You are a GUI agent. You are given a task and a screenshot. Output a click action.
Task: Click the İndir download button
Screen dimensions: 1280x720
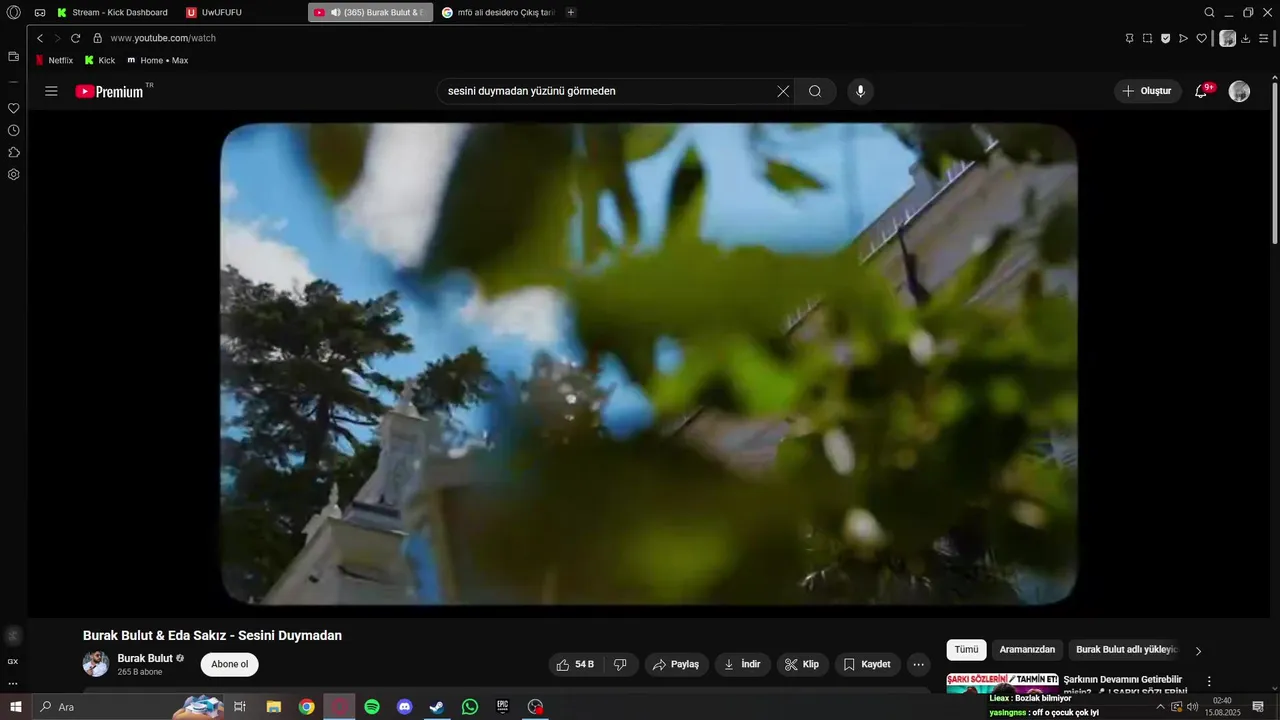point(742,664)
